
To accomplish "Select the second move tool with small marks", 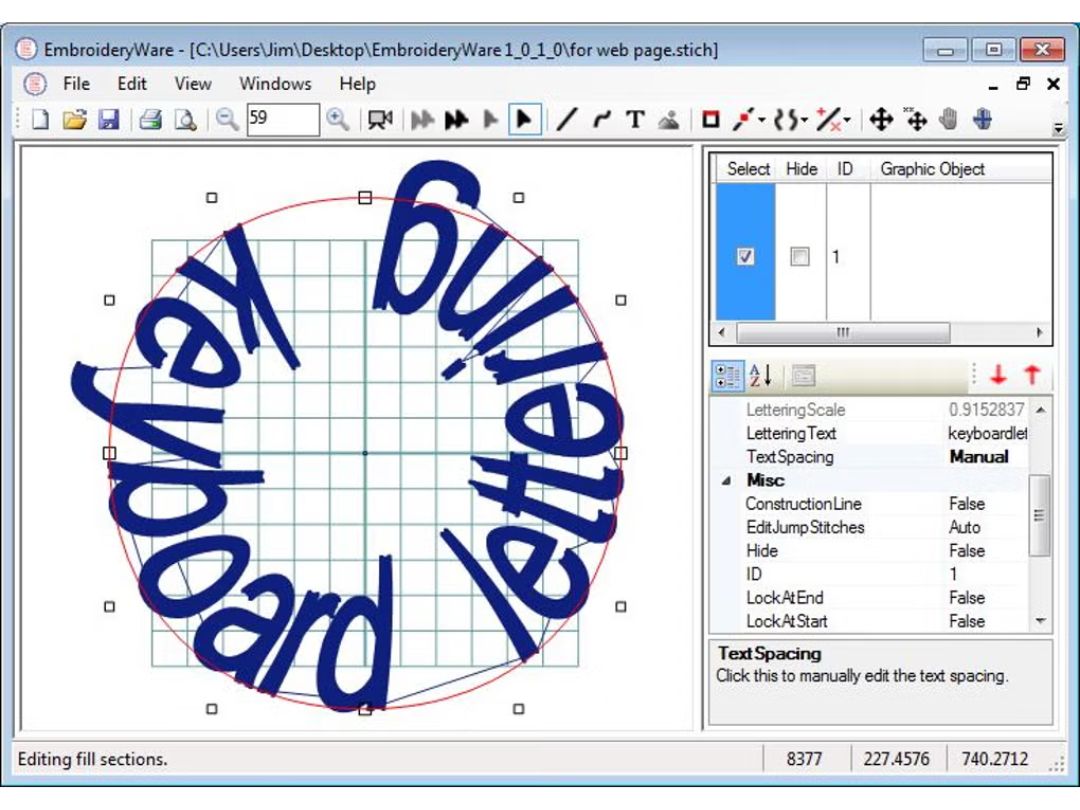I will 915,120.
